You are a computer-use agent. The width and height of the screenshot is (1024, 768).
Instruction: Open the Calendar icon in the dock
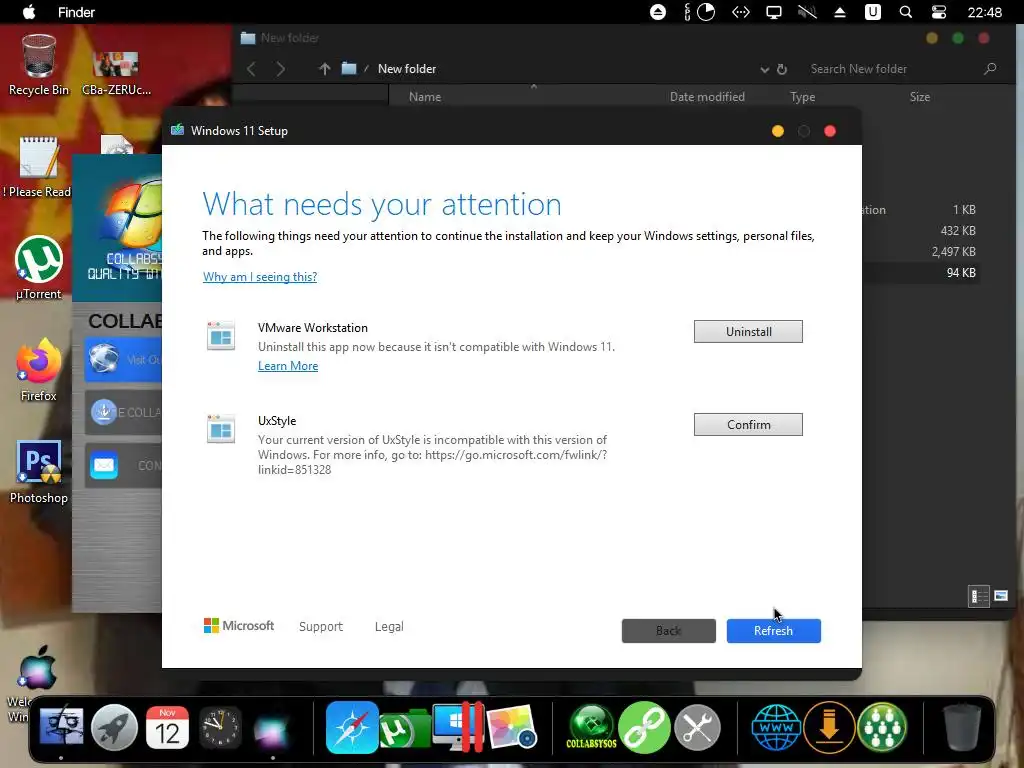point(167,727)
